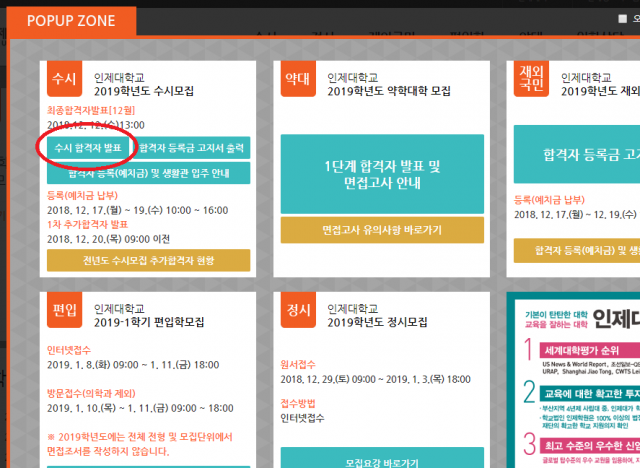Click the 최종합격자발표[12월] label
The image size is (640, 468).
tap(91, 110)
